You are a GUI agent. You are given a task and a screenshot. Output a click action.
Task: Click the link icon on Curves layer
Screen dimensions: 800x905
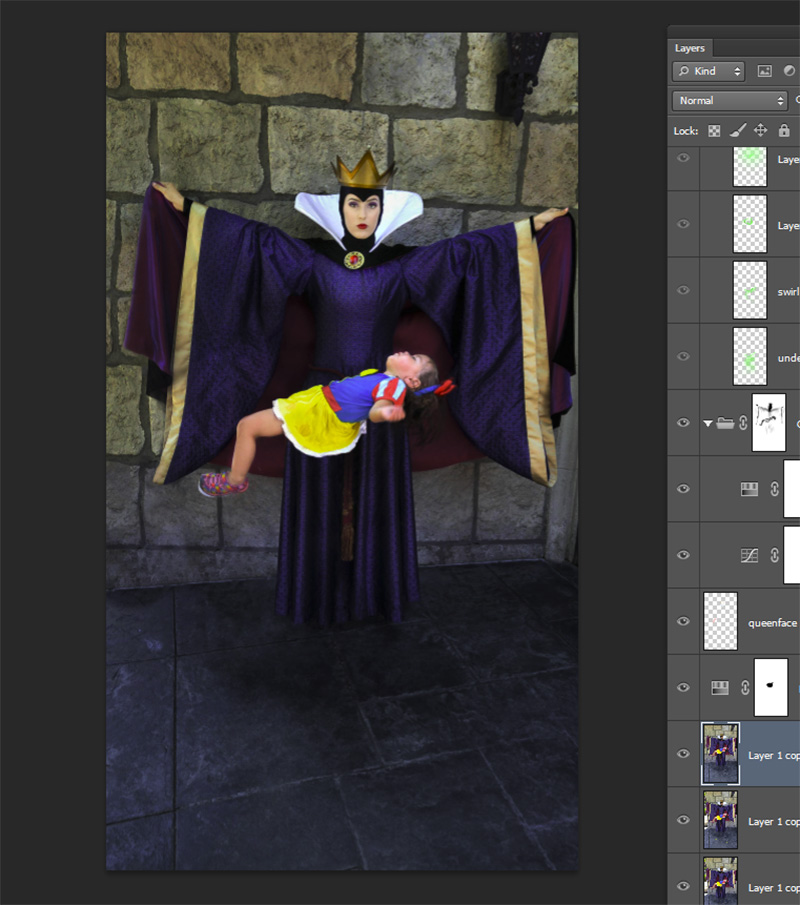pos(774,555)
